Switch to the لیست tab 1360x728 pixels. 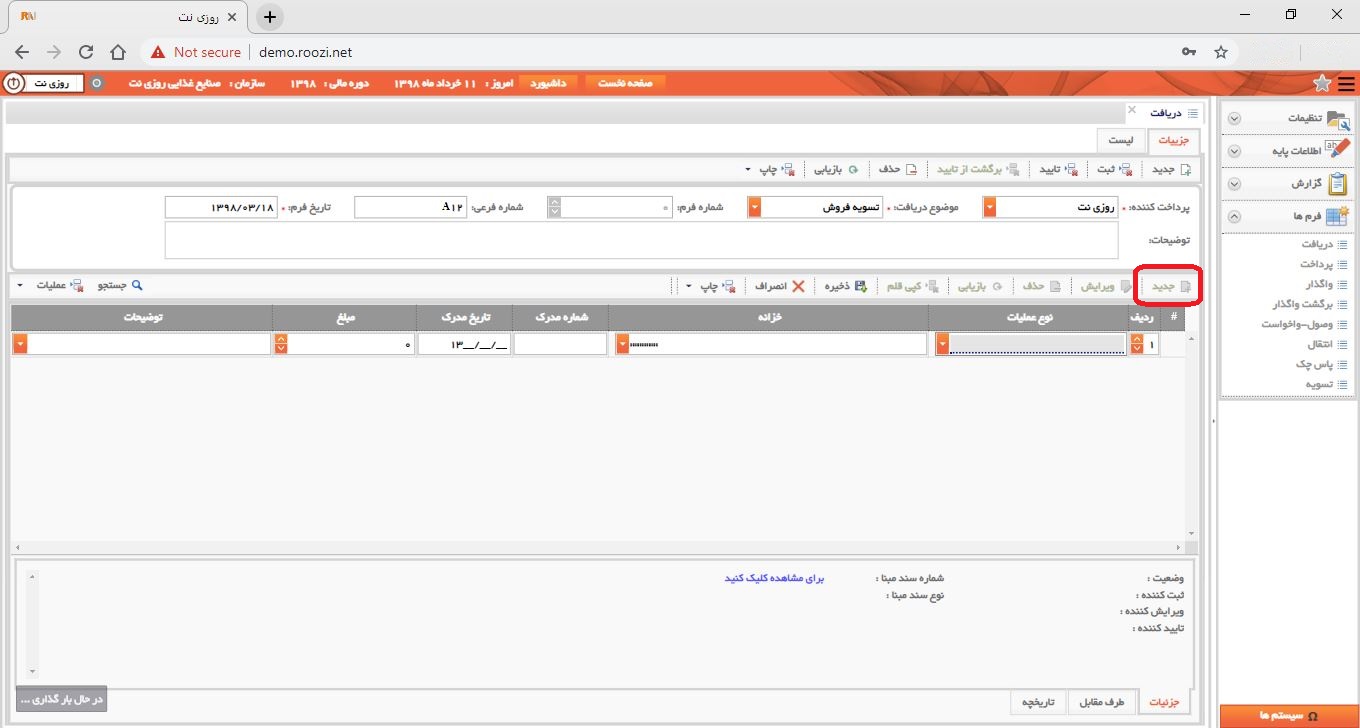1121,141
